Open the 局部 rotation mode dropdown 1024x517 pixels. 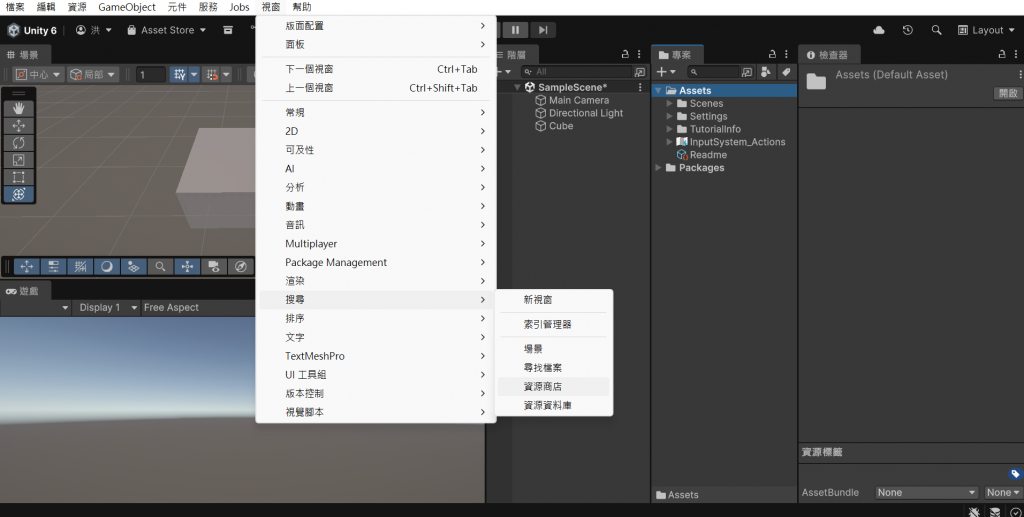[92, 74]
